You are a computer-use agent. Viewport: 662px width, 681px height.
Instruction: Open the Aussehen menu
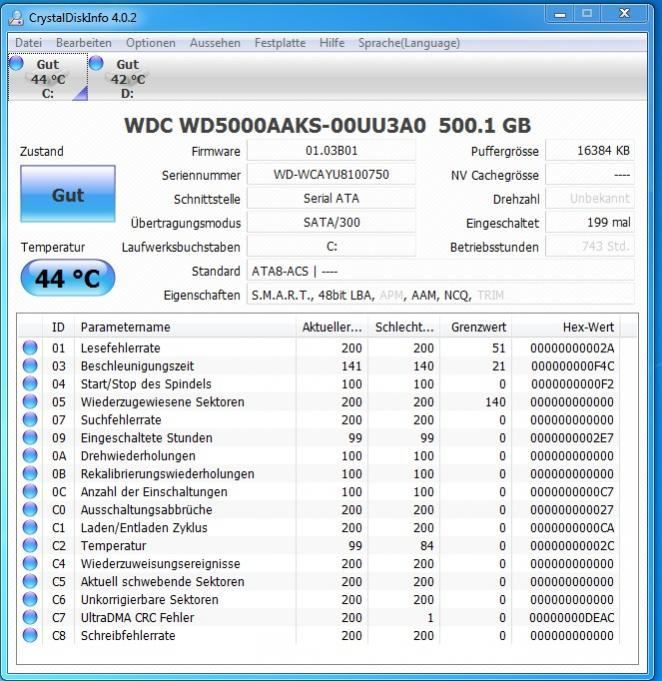click(215, 43)
